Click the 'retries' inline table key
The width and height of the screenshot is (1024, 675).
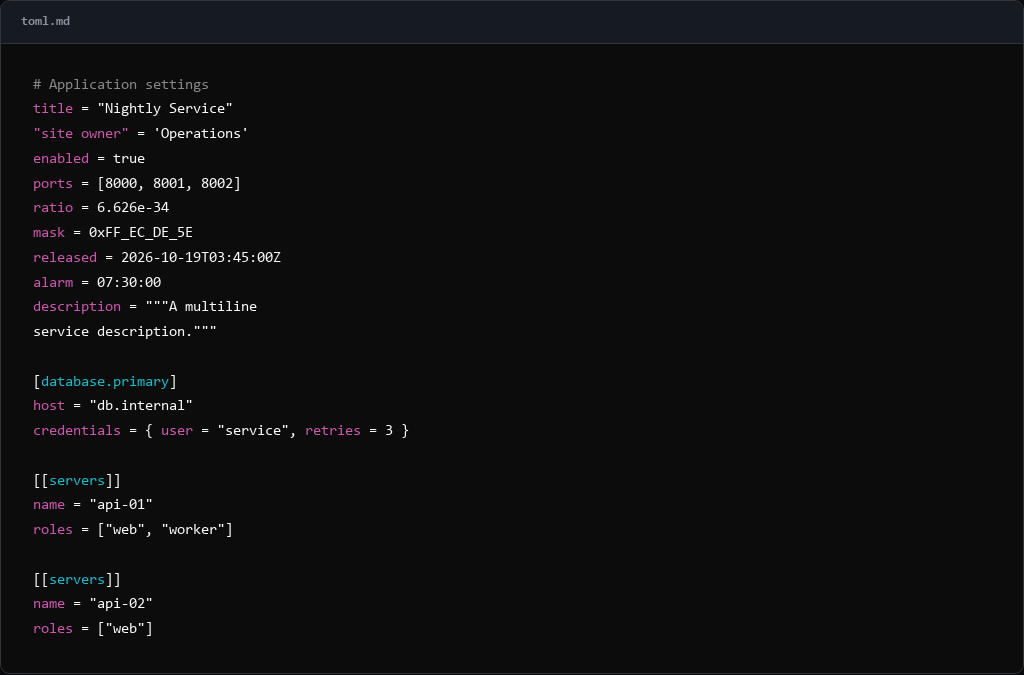[x=333, y=430]
